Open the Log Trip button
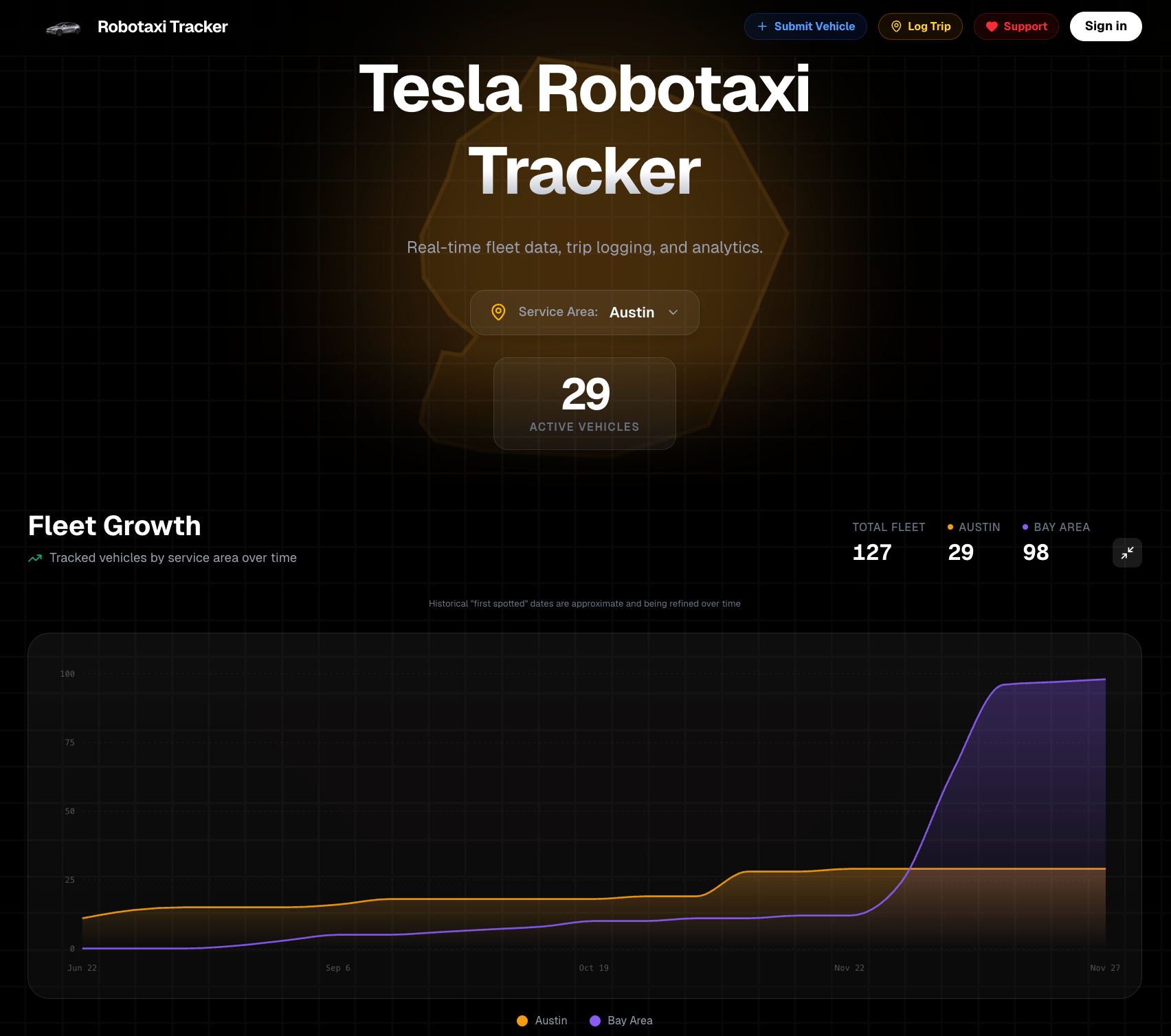 (x=920, y=26)
